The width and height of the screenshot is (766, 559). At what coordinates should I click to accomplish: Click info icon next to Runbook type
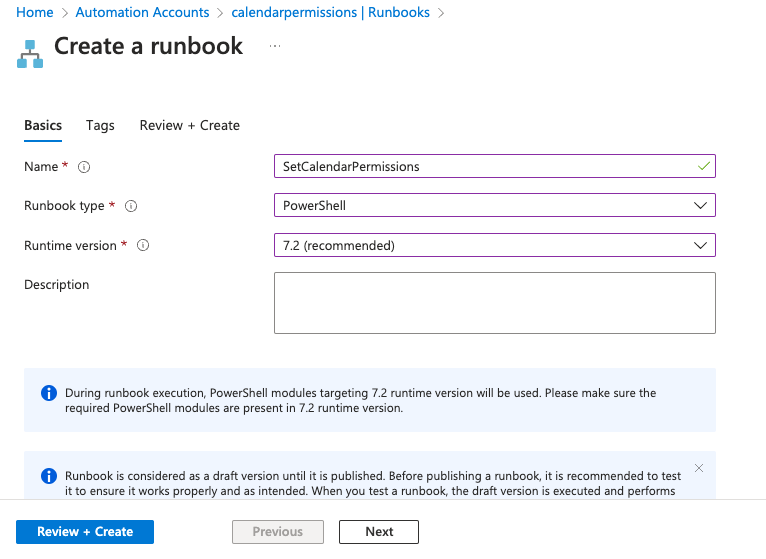coord(131,206)
